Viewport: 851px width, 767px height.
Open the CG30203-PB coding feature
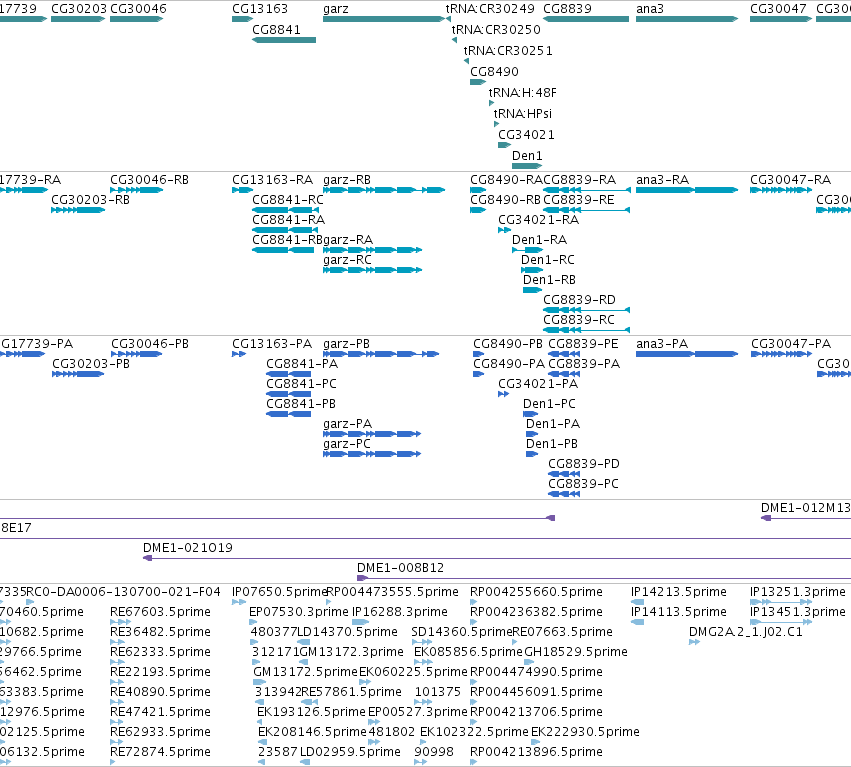78,374
